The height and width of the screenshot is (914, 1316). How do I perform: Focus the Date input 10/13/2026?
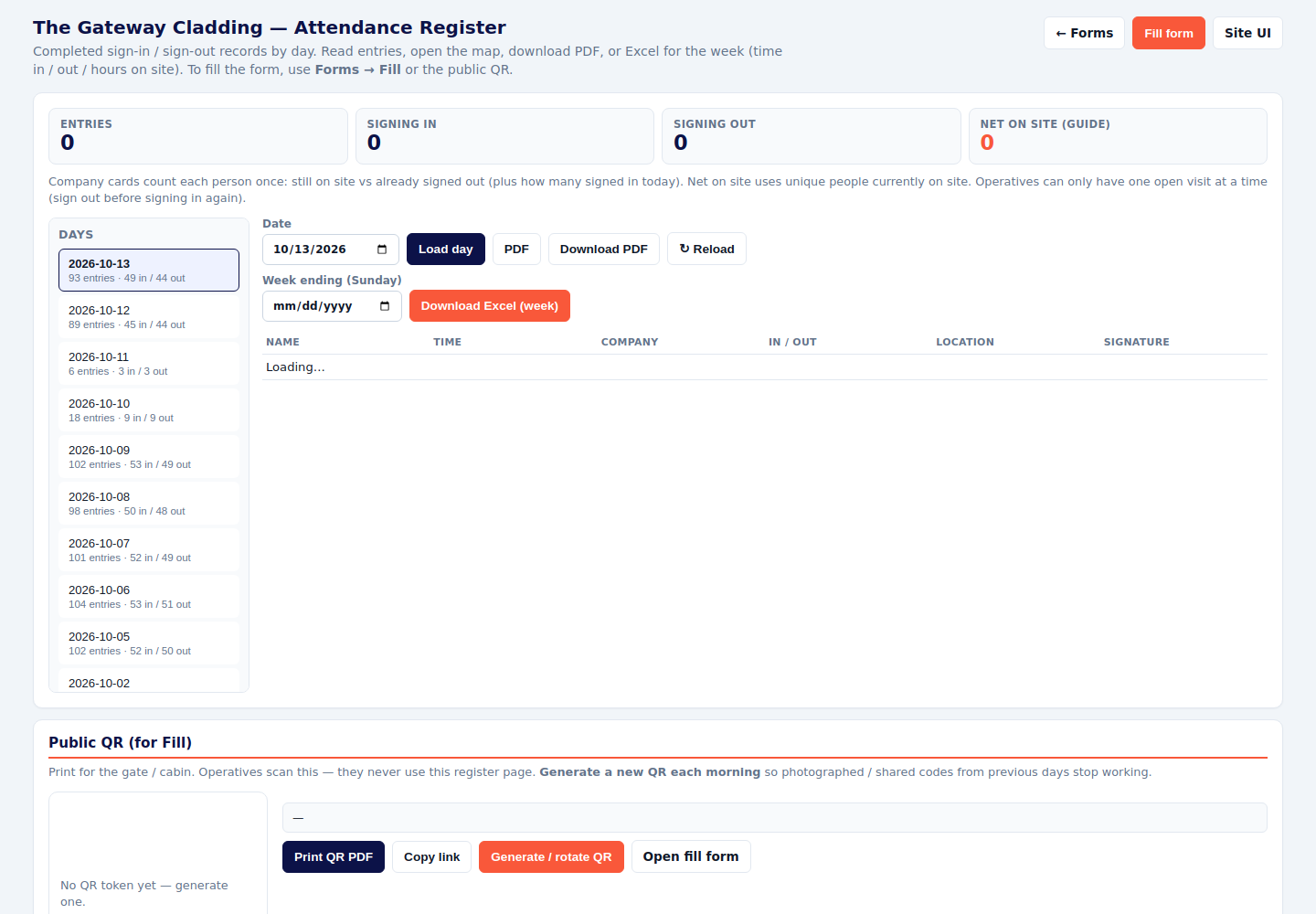pyautogui.click(x=331, y=250)
